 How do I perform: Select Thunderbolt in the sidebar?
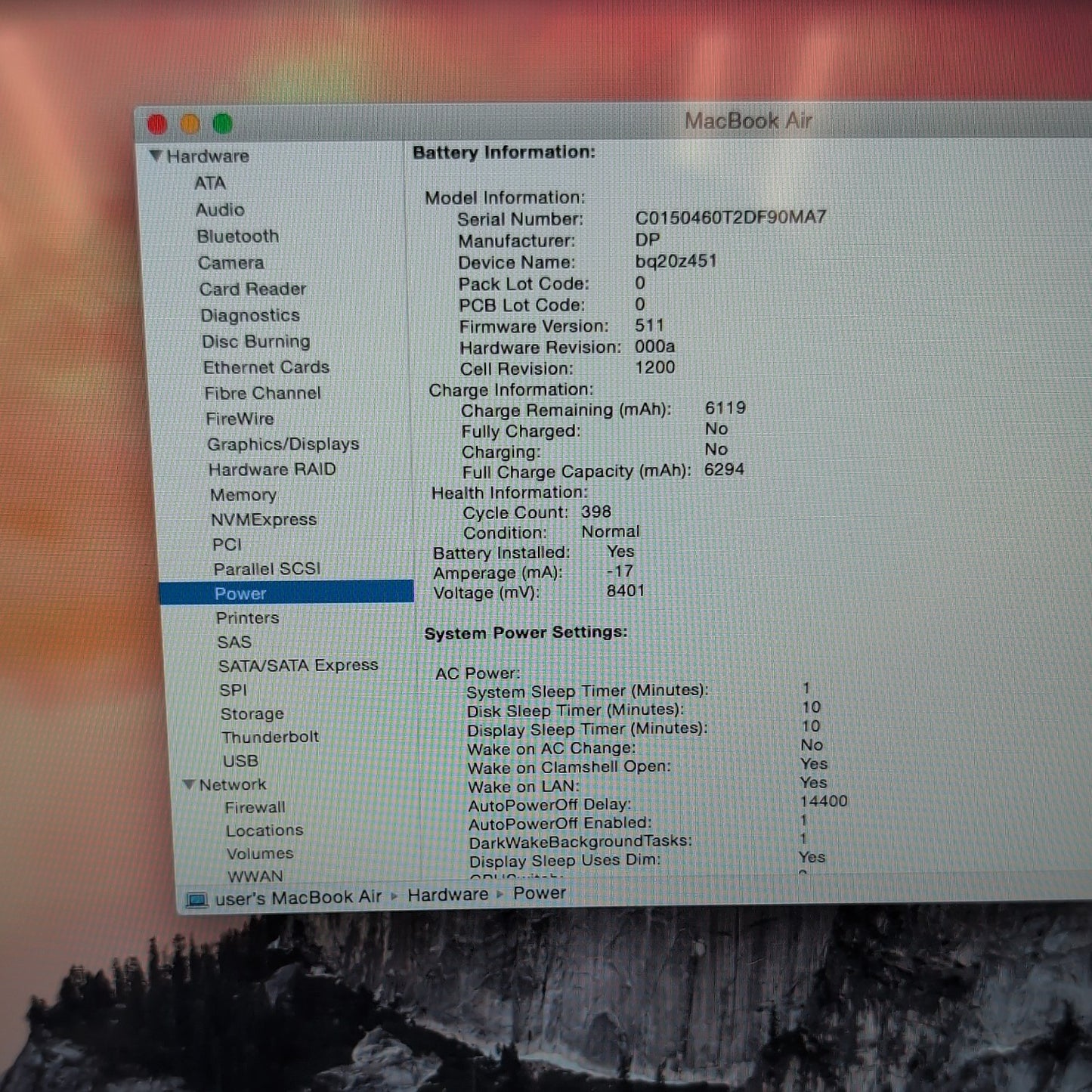270,737
